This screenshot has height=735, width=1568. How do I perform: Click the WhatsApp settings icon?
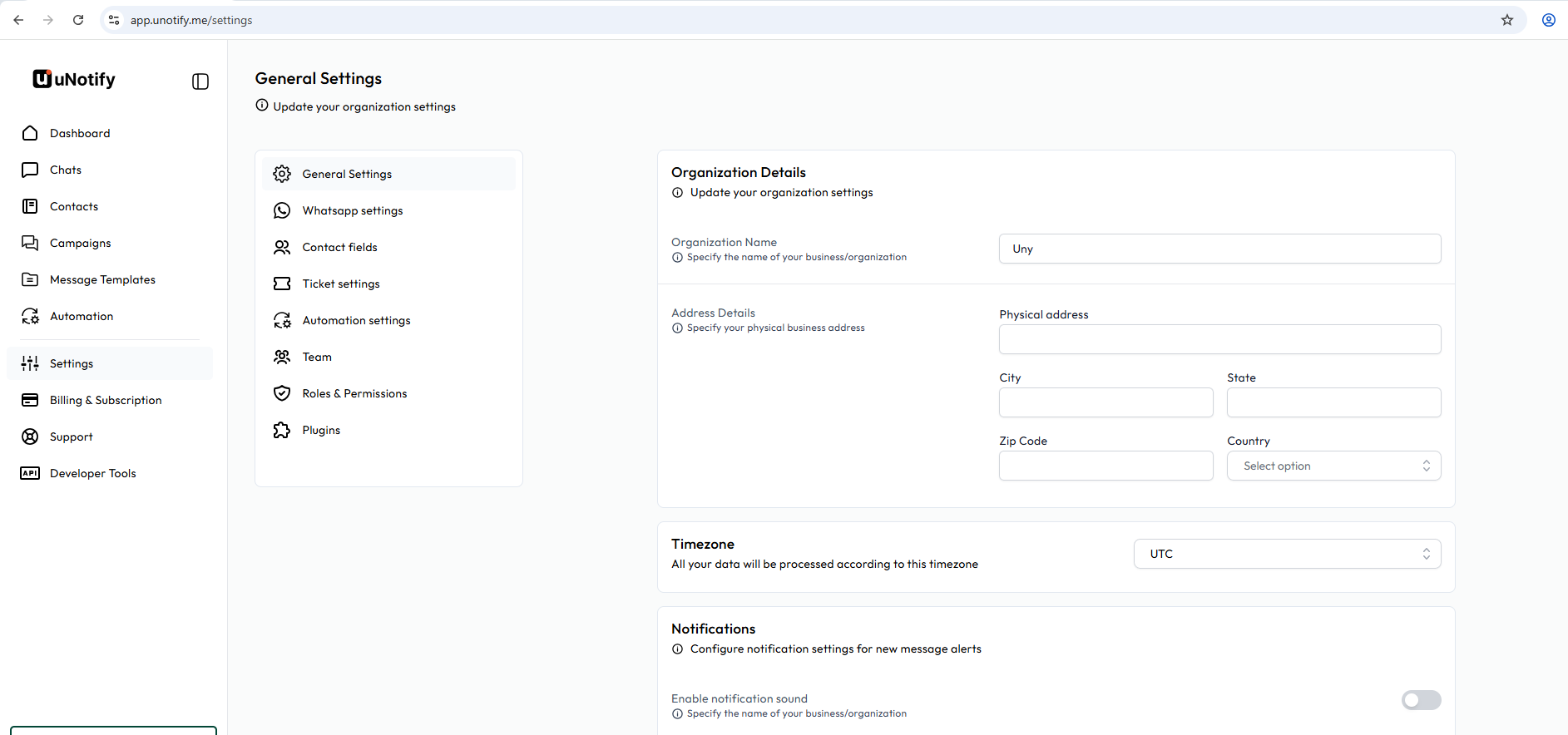coord(282,210)
